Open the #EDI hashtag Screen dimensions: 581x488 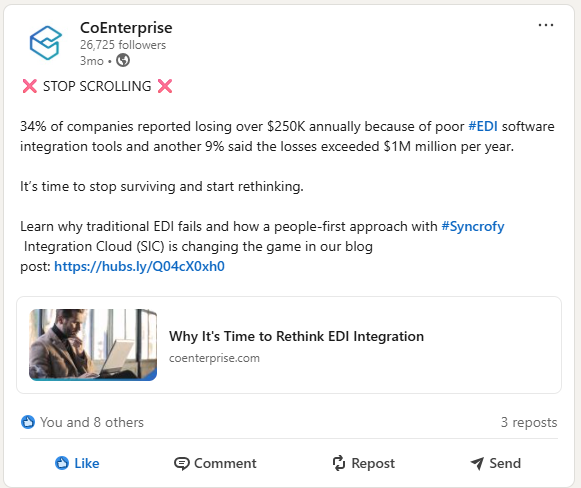pos(483,126)
